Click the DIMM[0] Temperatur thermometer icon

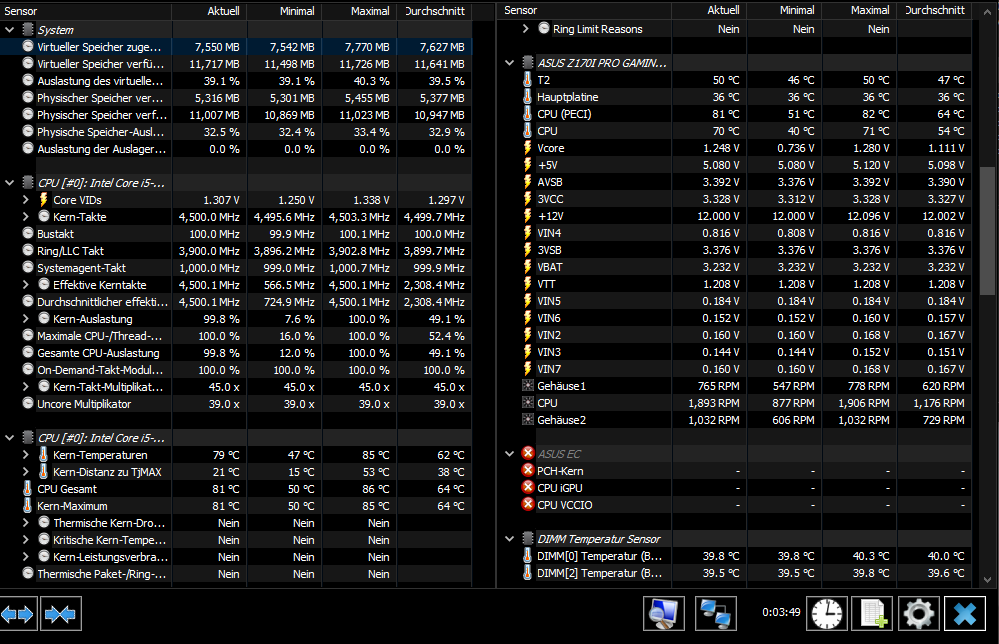click(x=528, y=555)
